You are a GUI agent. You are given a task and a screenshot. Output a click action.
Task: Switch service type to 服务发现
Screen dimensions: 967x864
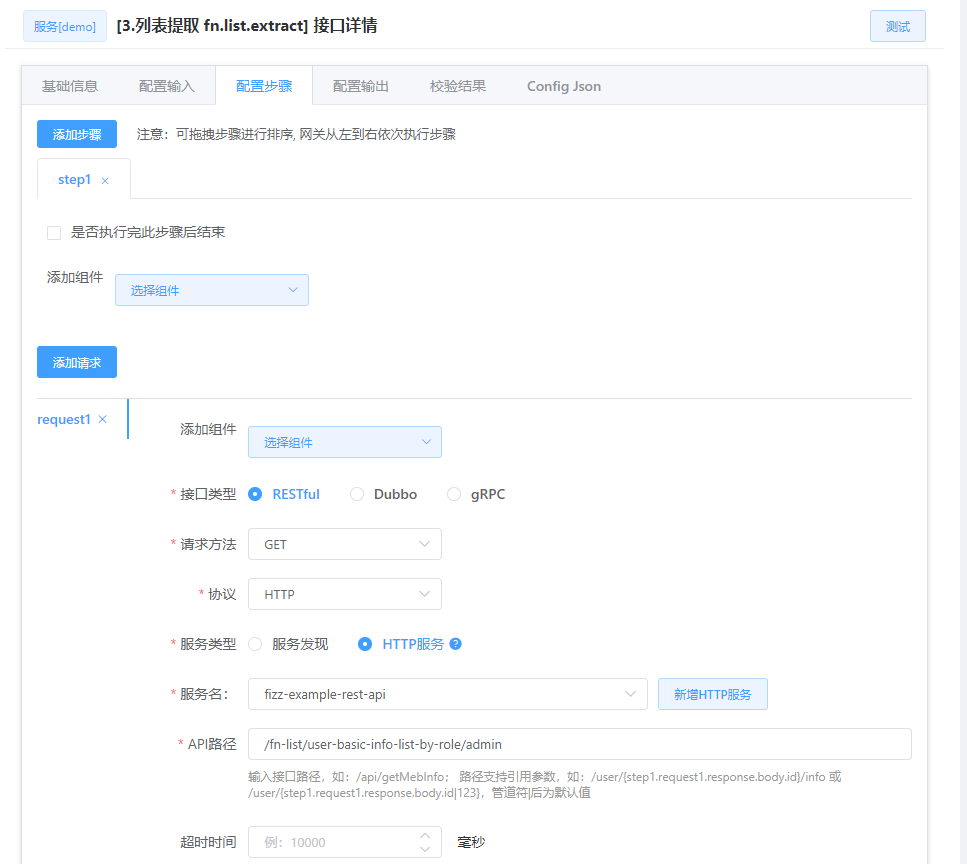(x=255, y=644)
